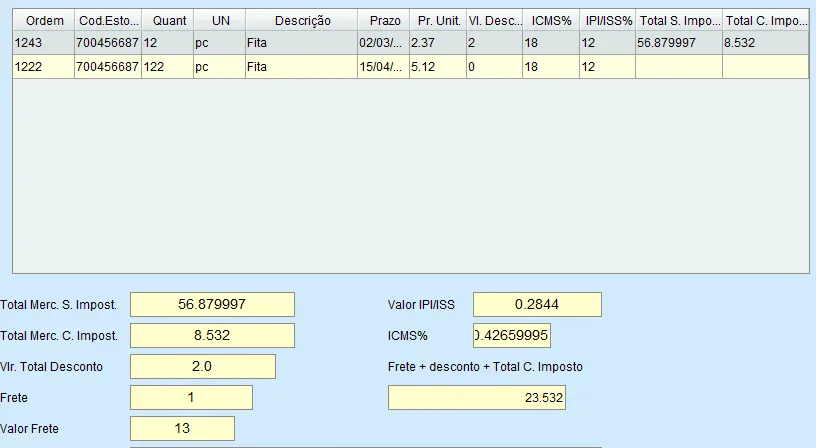Click quantity cell 122 in row 1222
816x448 pixels.
[x=168, y=67]
